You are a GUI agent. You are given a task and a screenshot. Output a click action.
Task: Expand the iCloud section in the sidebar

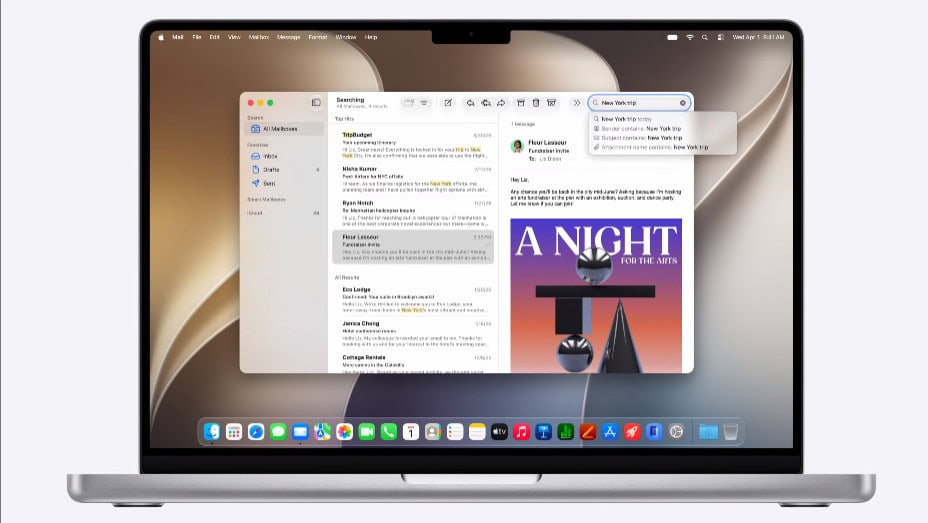tap(255, 213)
